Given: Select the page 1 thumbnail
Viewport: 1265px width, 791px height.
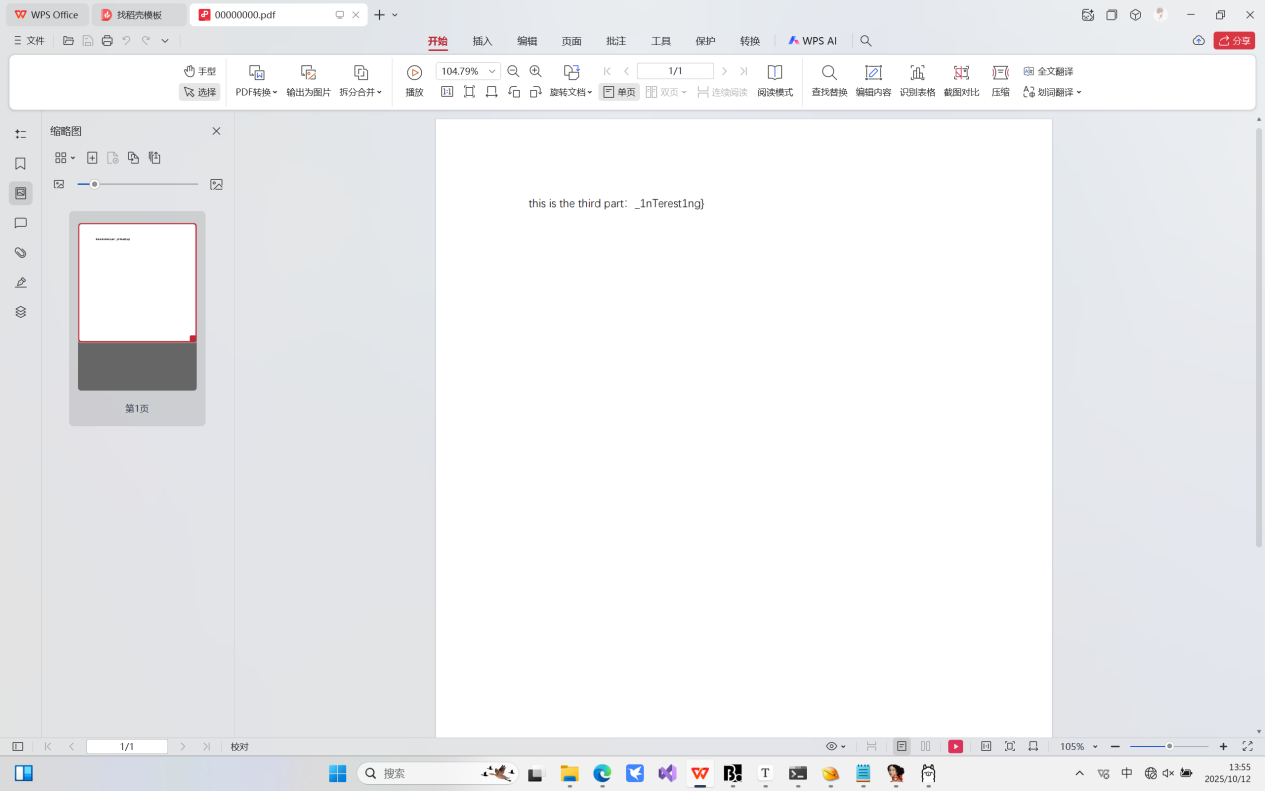Looking at the screenshot, I should pyautogui.click(x=137, y=283).
